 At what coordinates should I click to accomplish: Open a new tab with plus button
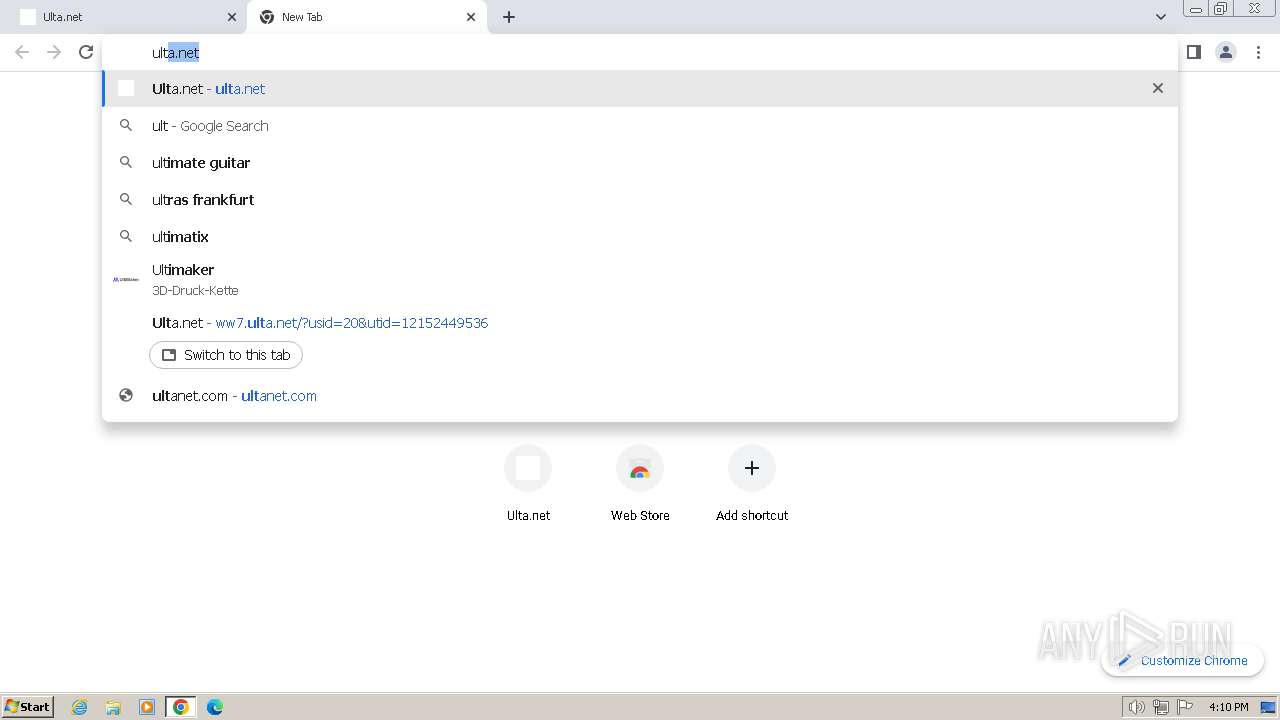pyautogui.click(x=509, y=17)
